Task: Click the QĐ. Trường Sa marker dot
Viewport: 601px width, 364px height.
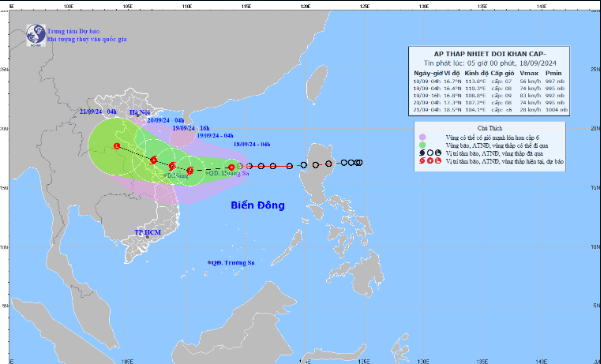Action: coord(209,262)
